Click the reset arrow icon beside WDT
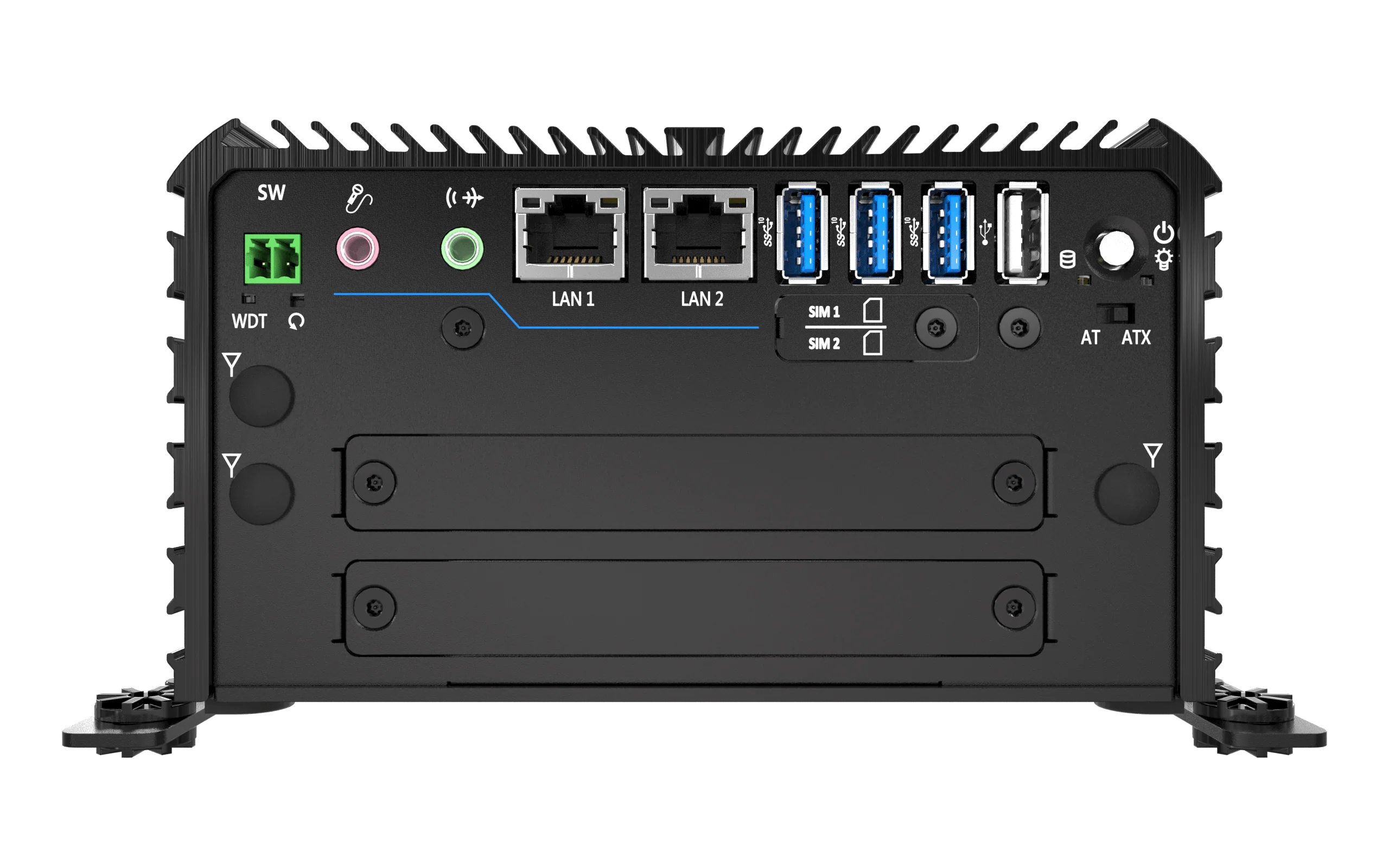Viewport: 1389px width, 868px height. pos(296,321)
